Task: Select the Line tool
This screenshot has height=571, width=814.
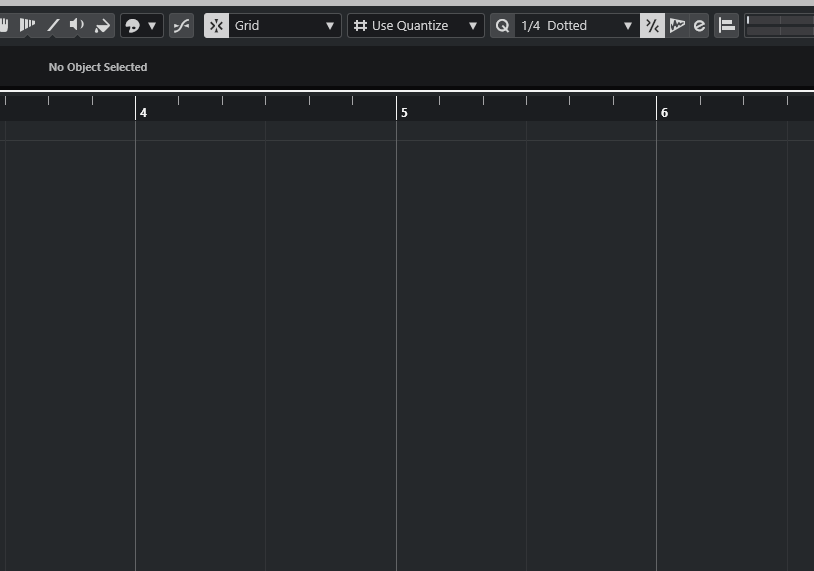Action: pos(53,25)
